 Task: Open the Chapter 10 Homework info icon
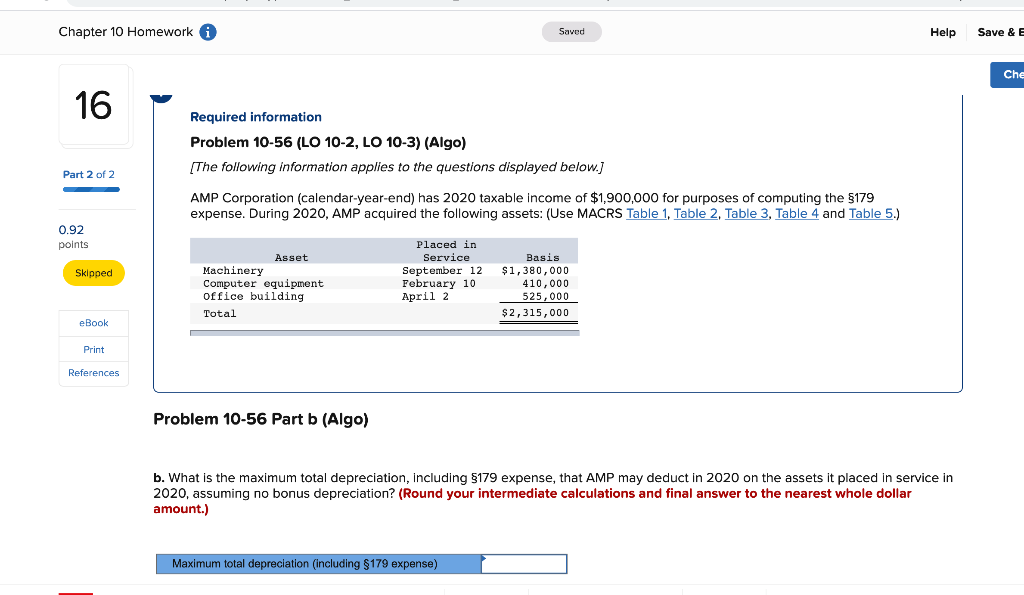[208, 32]
